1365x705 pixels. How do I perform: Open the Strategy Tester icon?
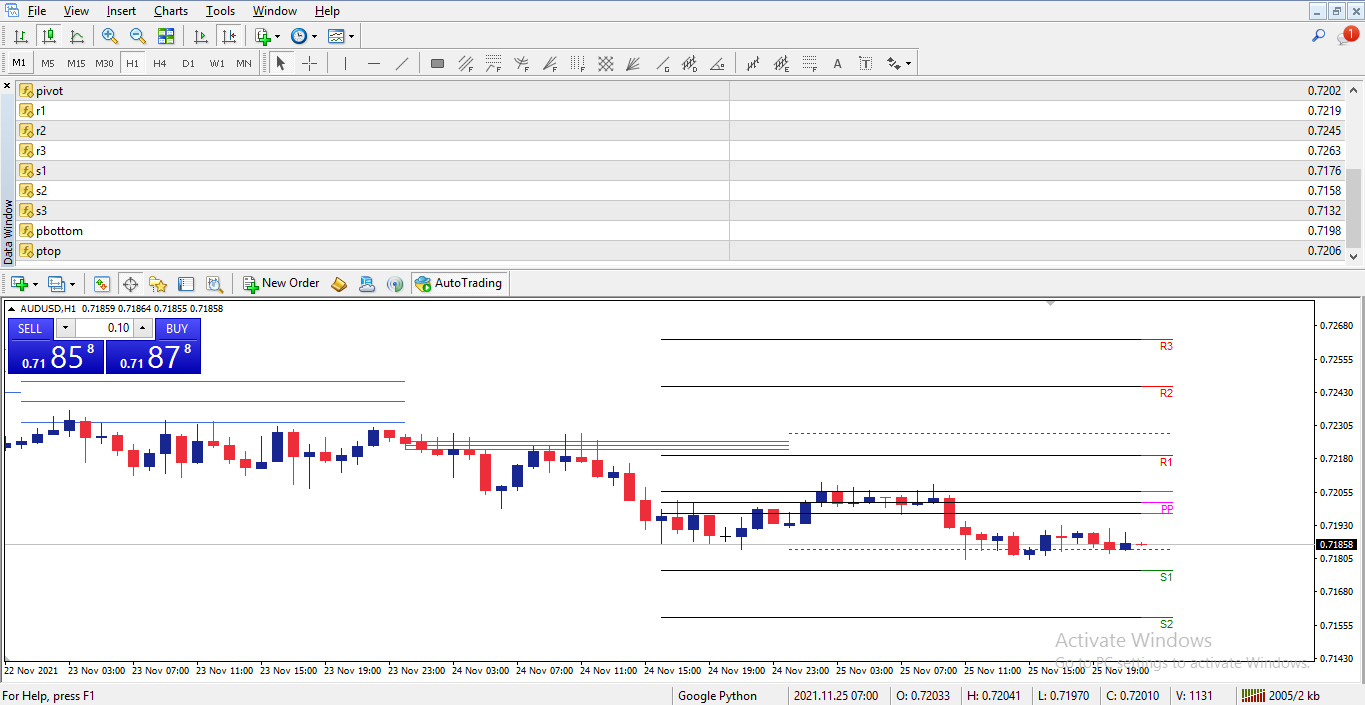[x=214, y=283]
